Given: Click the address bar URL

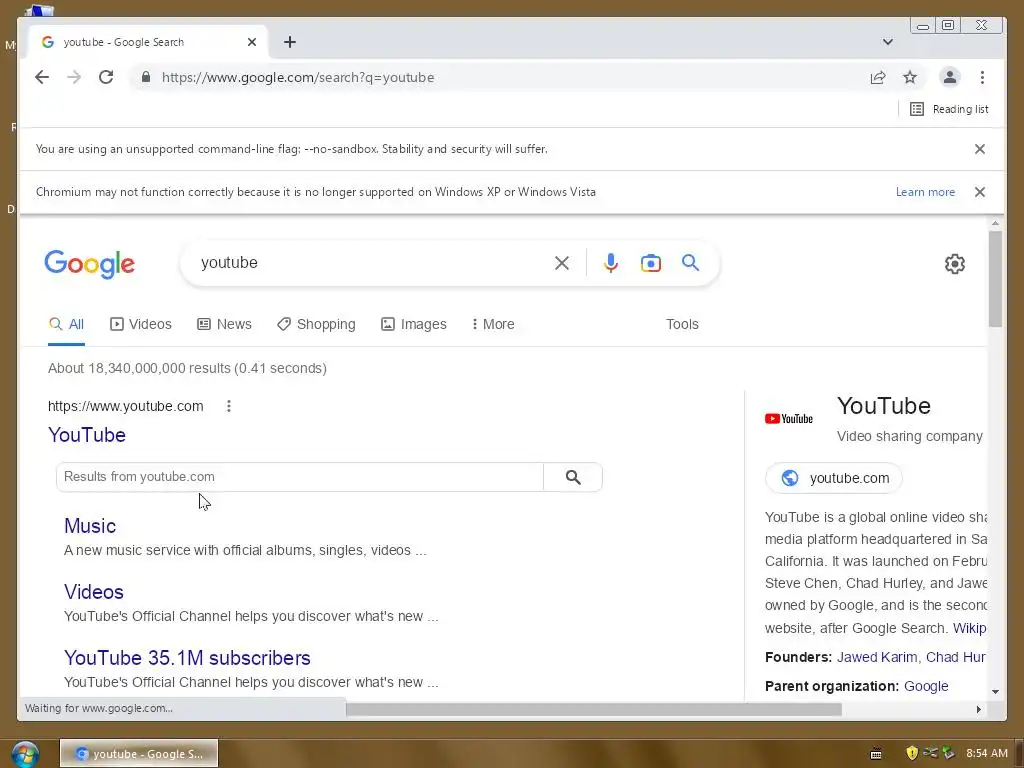Looking at the screenshot, I should (x=298, y=77).
